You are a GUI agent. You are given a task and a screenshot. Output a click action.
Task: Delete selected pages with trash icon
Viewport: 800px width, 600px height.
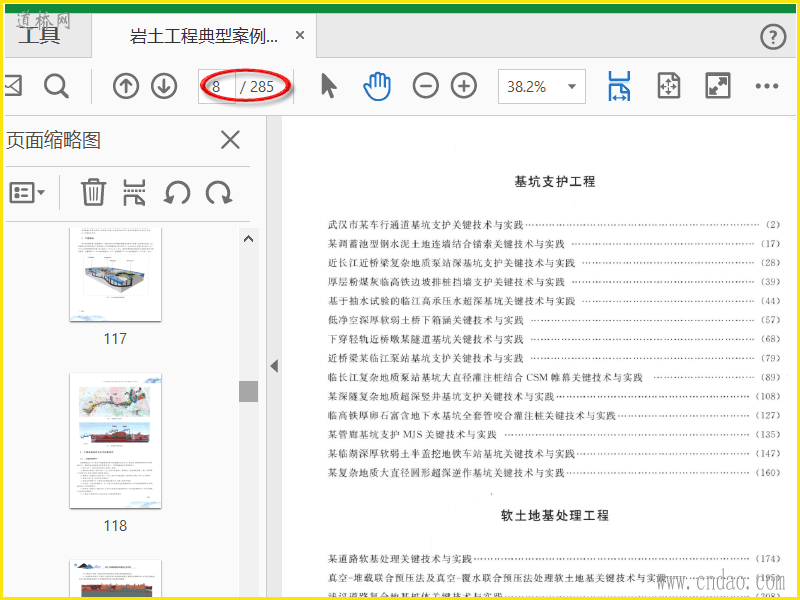(93, 192)
